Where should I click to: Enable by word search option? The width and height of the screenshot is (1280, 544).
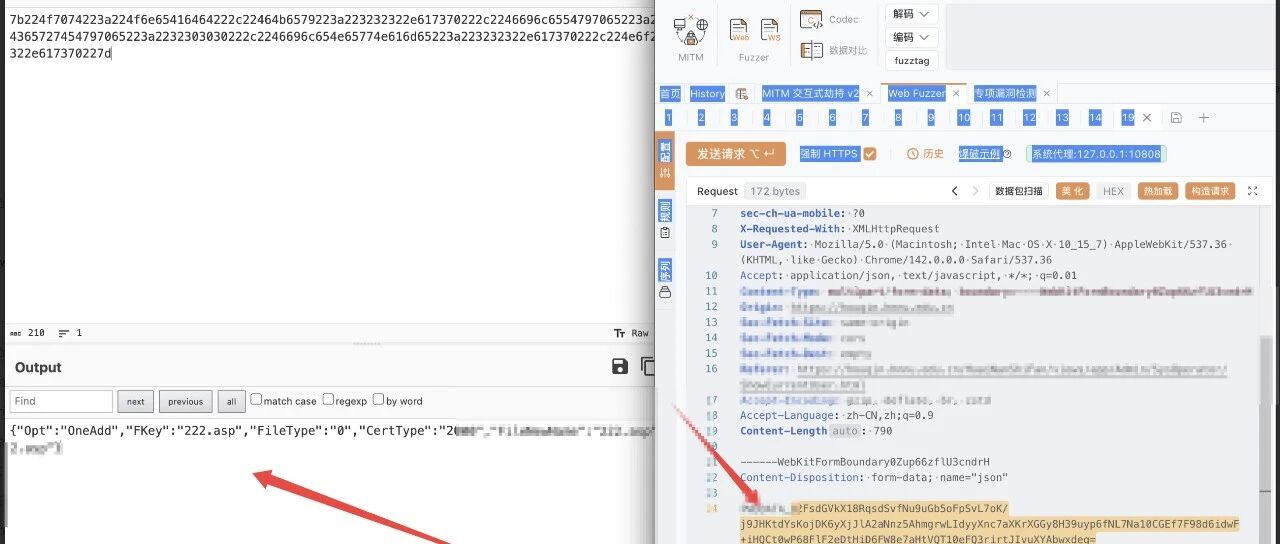[378, 399]
